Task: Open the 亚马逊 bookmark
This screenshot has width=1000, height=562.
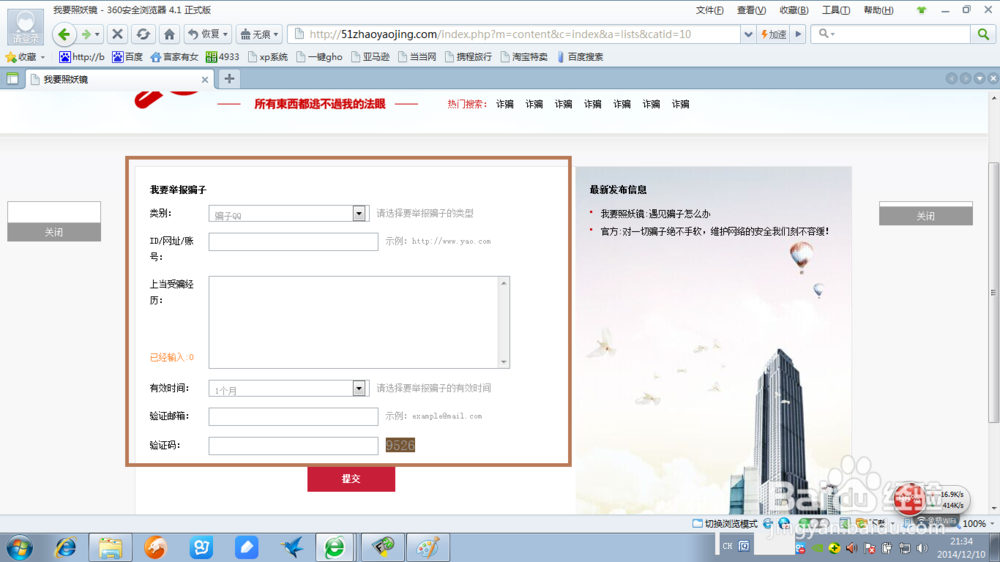Action: (x=370, y=57)
